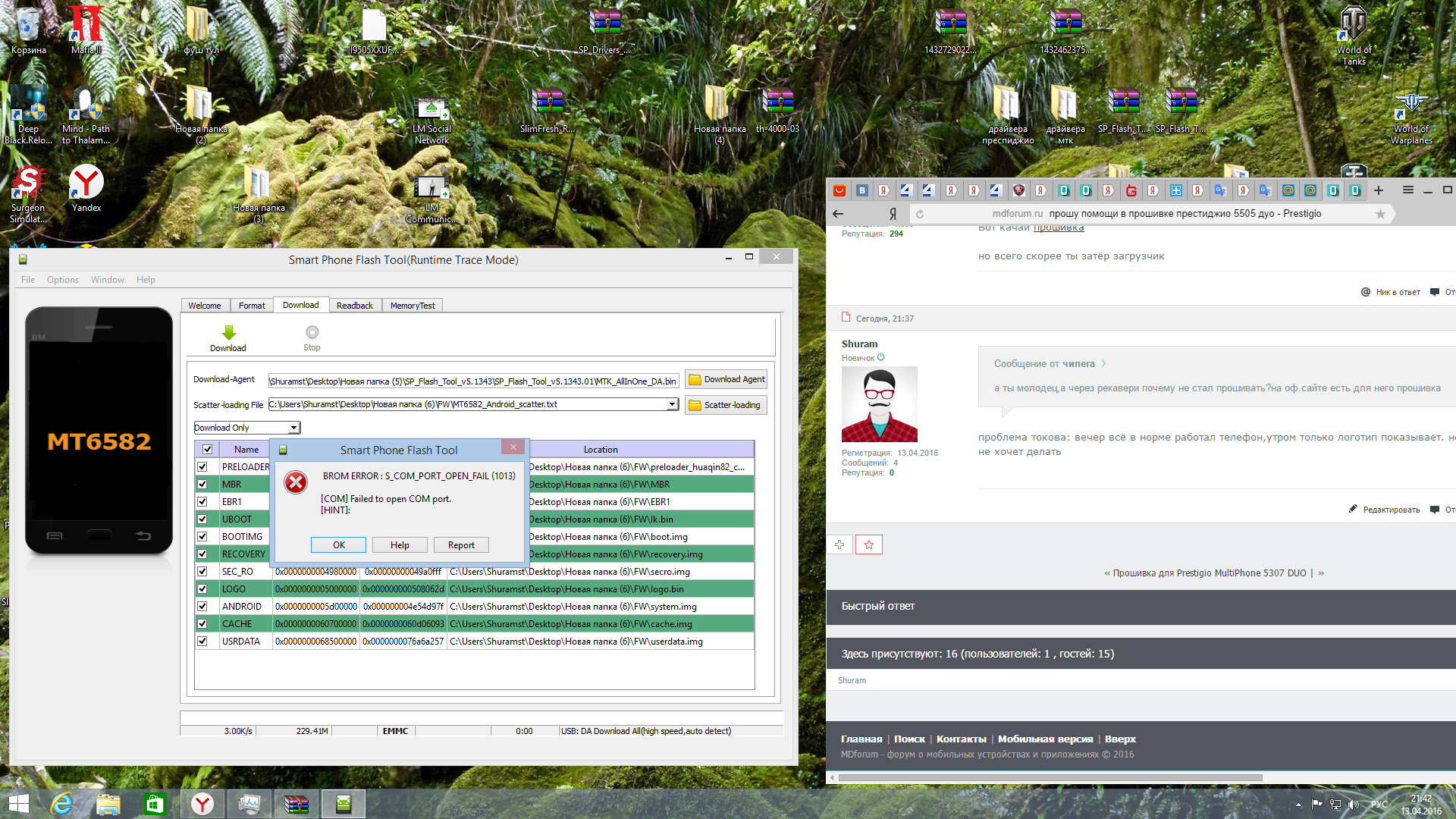Click the green Download arrow icon
The height and width of the screenshot is (819, 1456).
(228, 333)
